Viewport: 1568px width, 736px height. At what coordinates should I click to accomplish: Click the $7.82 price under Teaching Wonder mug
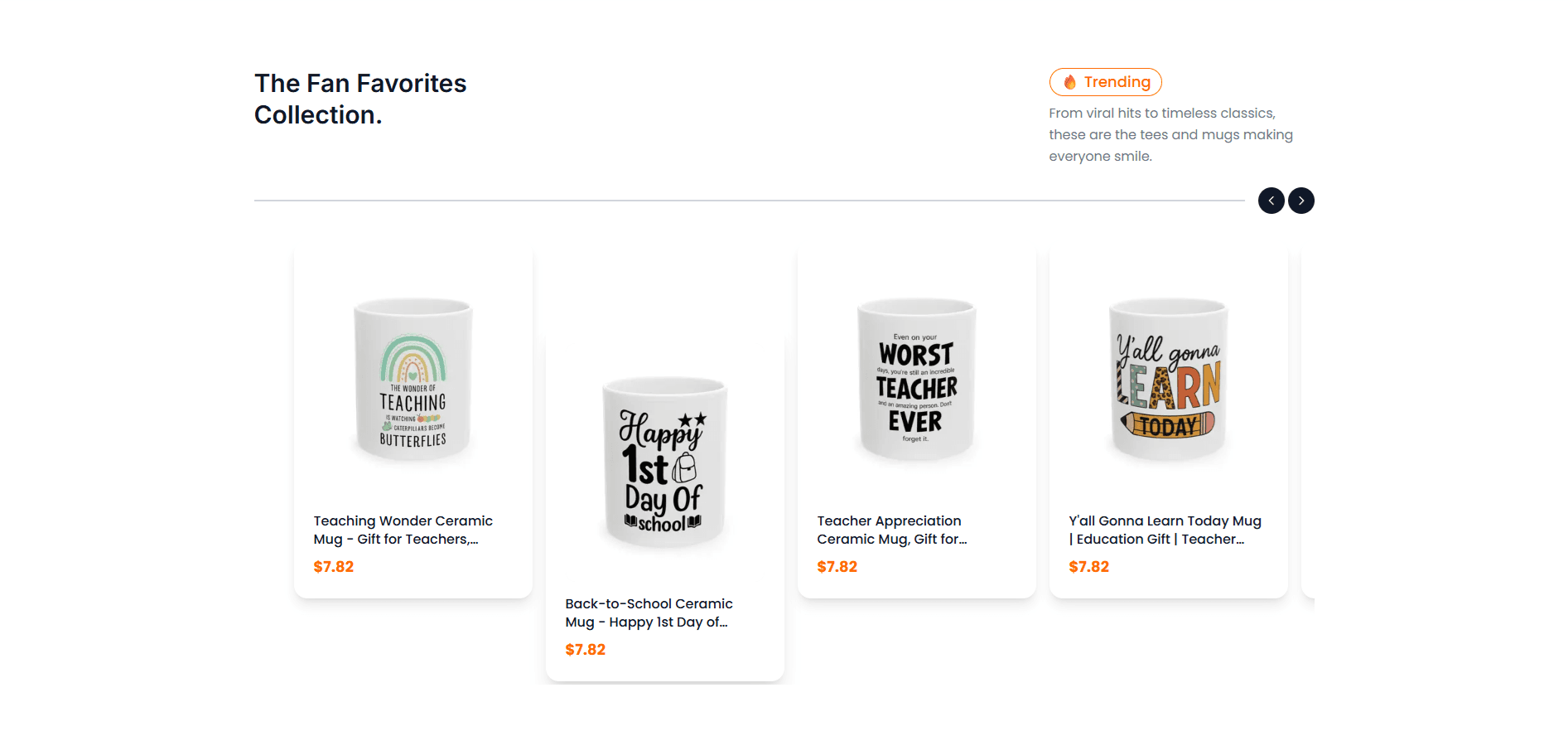coord(333,567)
